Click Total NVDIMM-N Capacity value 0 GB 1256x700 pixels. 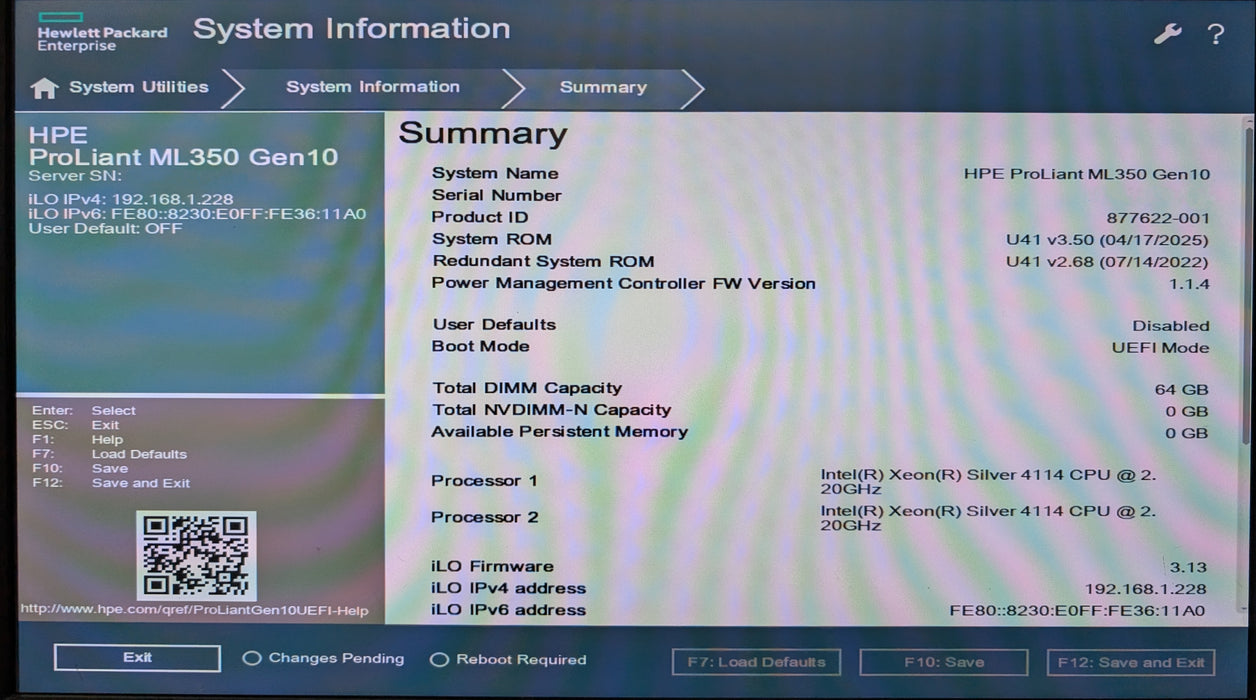pos(1187,412)
